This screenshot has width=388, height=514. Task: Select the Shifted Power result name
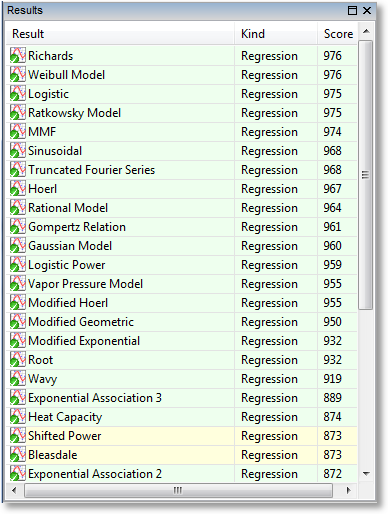click(65, 436)
